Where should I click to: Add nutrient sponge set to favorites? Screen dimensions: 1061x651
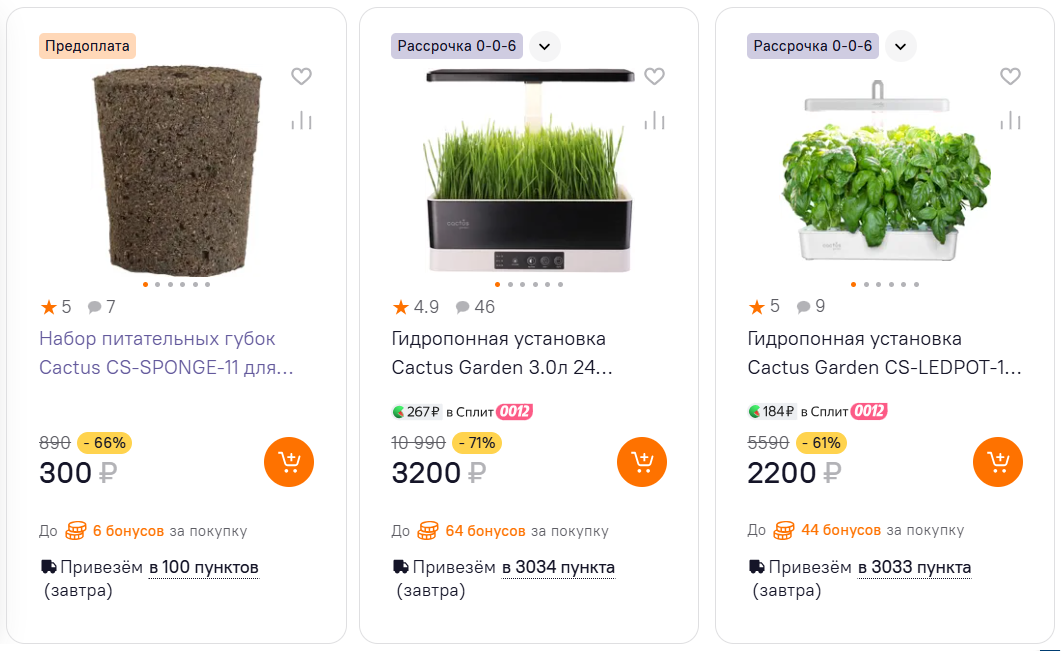coord(301,76)
